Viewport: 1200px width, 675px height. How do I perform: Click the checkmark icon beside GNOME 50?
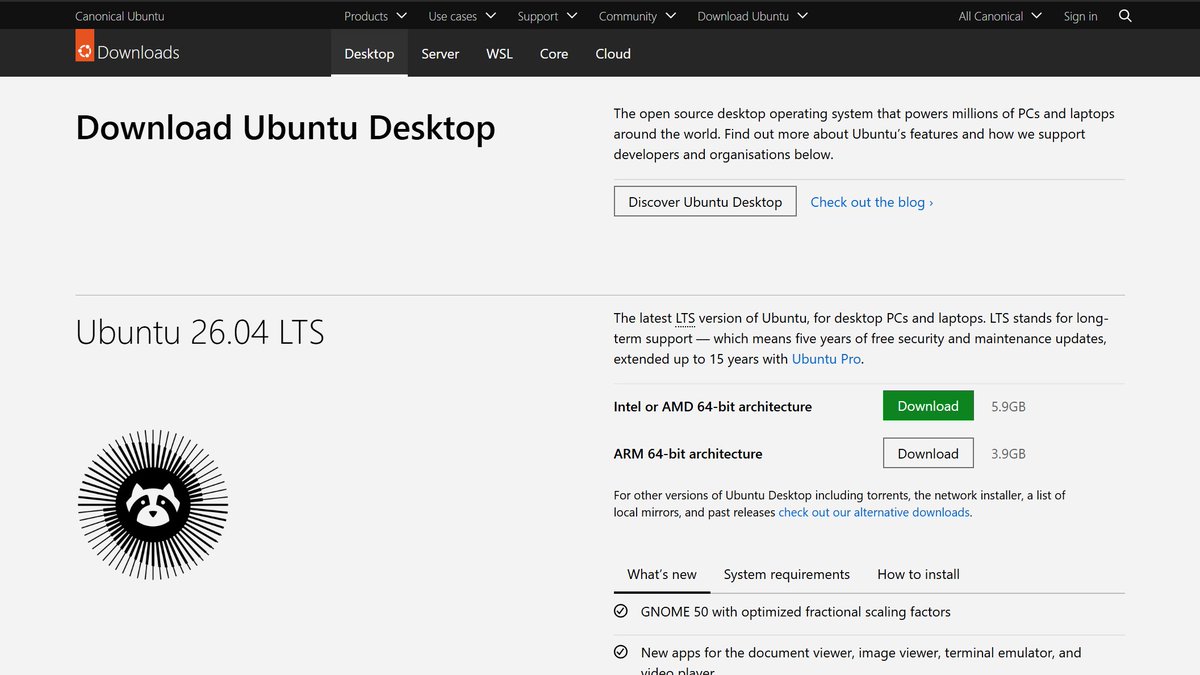621,611
